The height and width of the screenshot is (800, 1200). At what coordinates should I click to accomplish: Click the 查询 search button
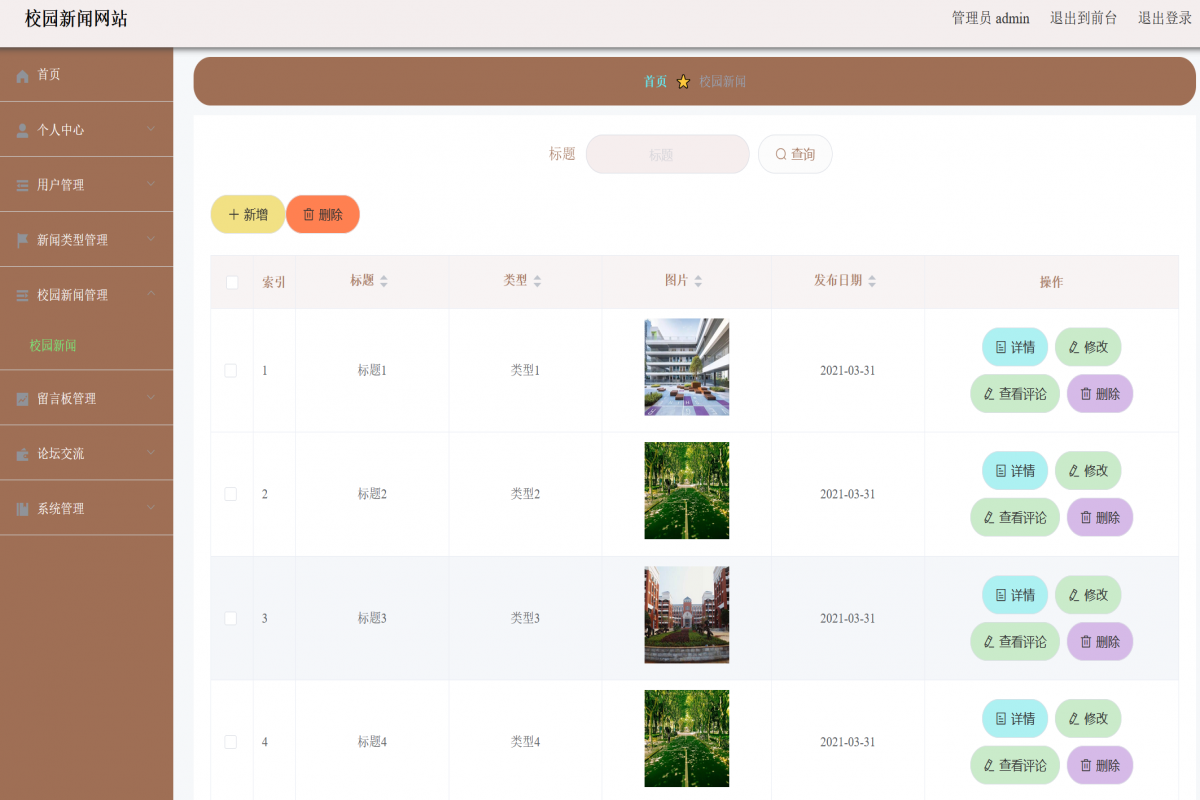tap(795, 153)
